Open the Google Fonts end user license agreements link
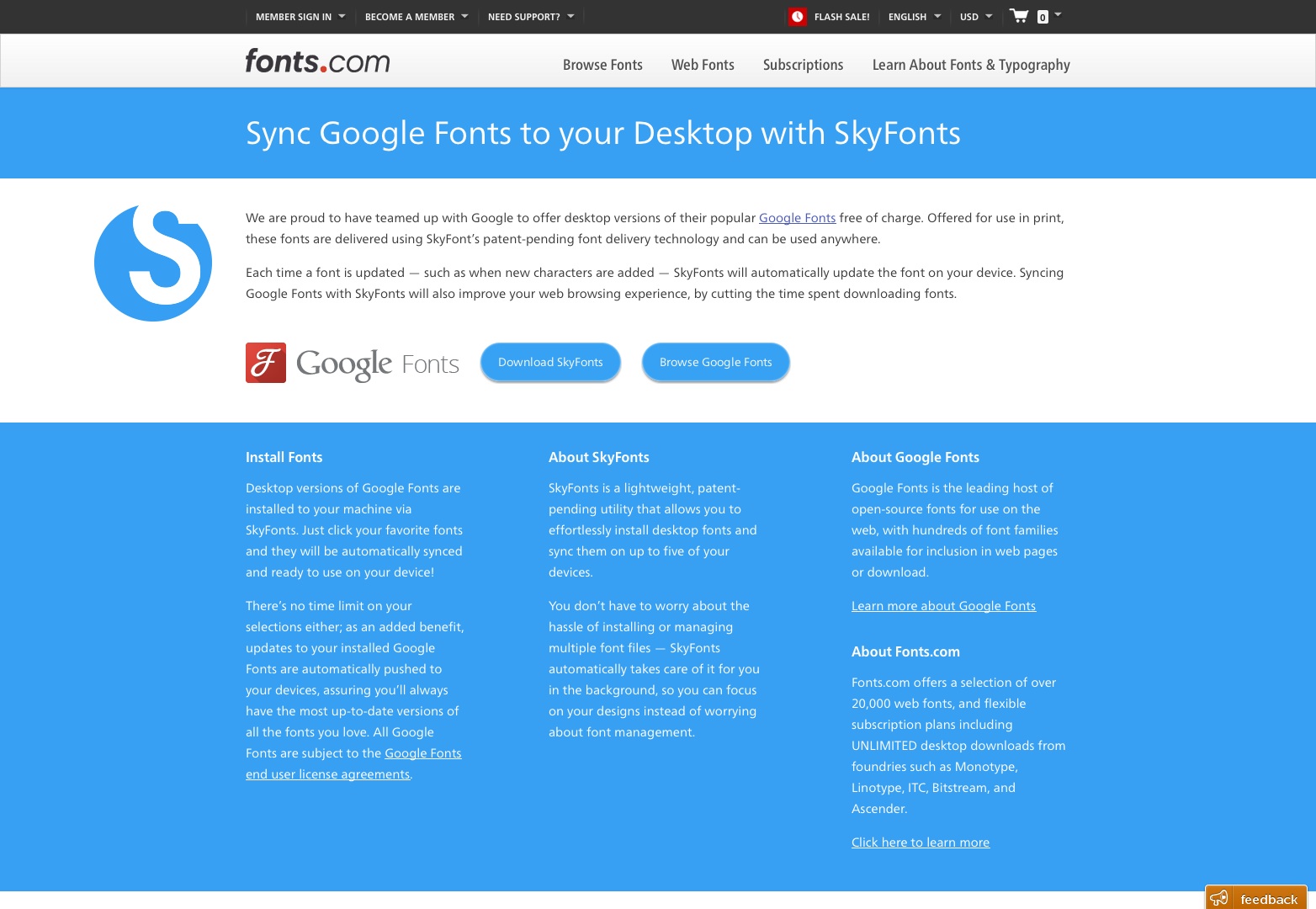 pos(353,763)
